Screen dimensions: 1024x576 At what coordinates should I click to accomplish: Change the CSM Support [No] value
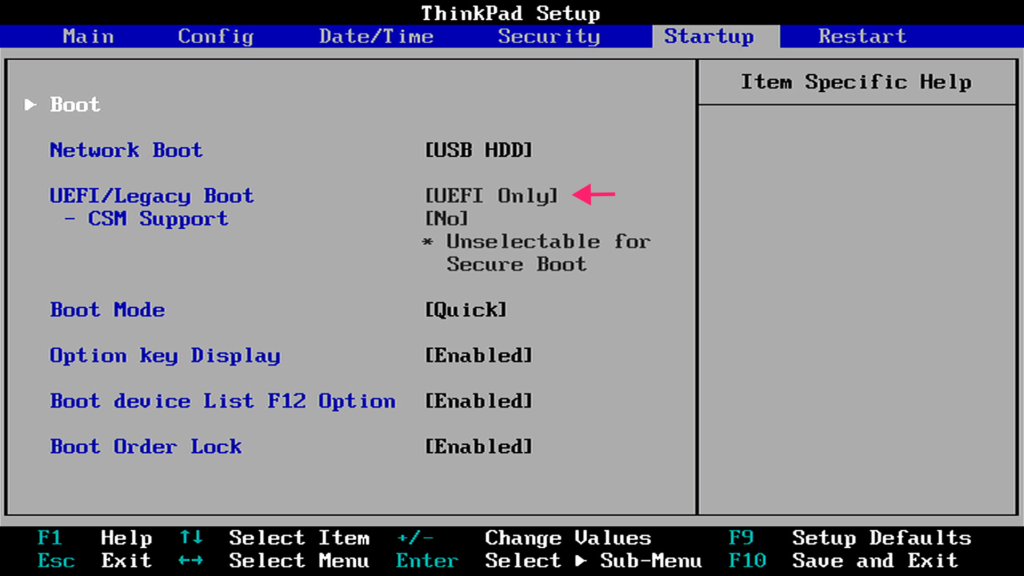447,219
